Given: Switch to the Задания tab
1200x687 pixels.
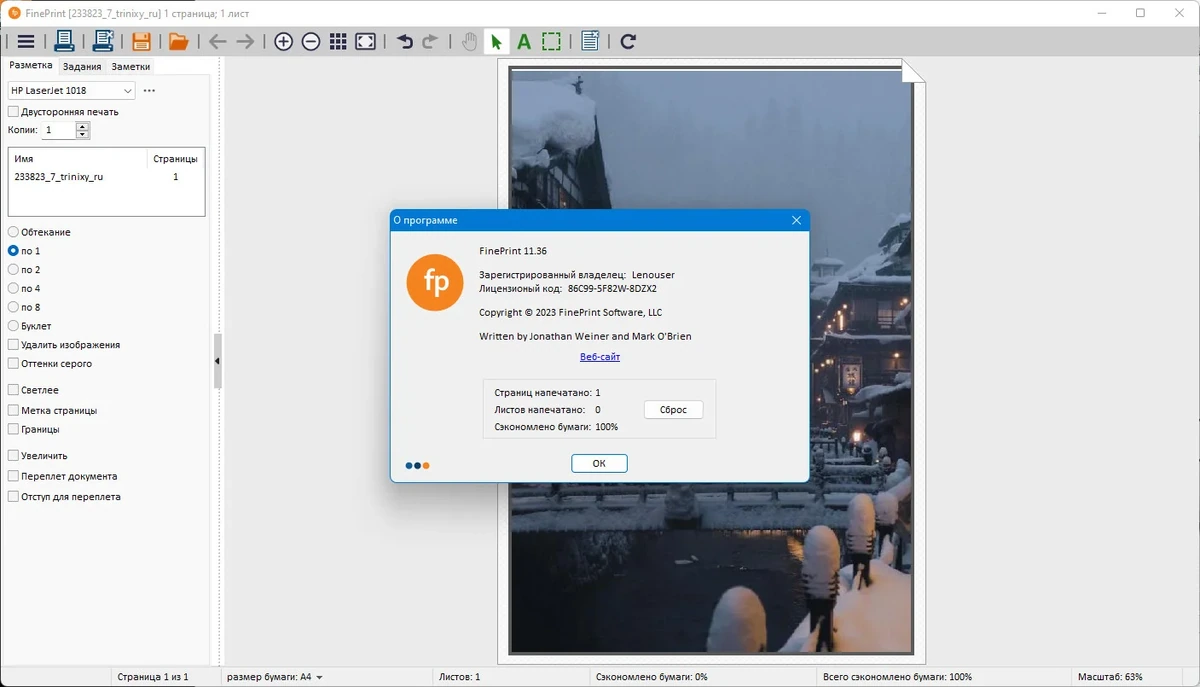Looking at the screenshot, I should [x=81, y=66].
